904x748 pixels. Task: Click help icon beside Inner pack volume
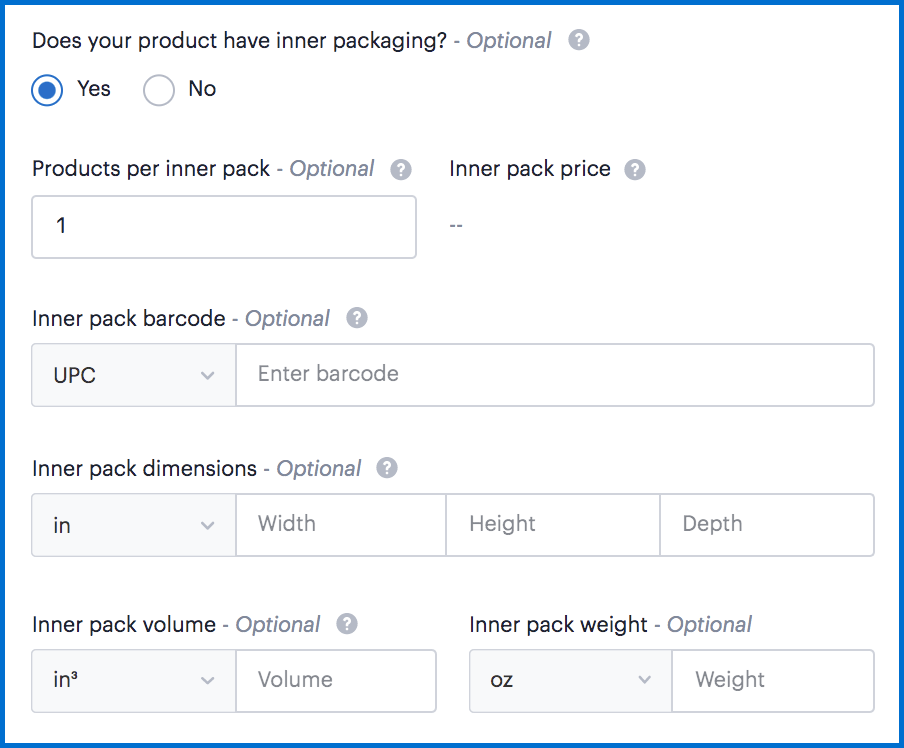tap(346, 624)
